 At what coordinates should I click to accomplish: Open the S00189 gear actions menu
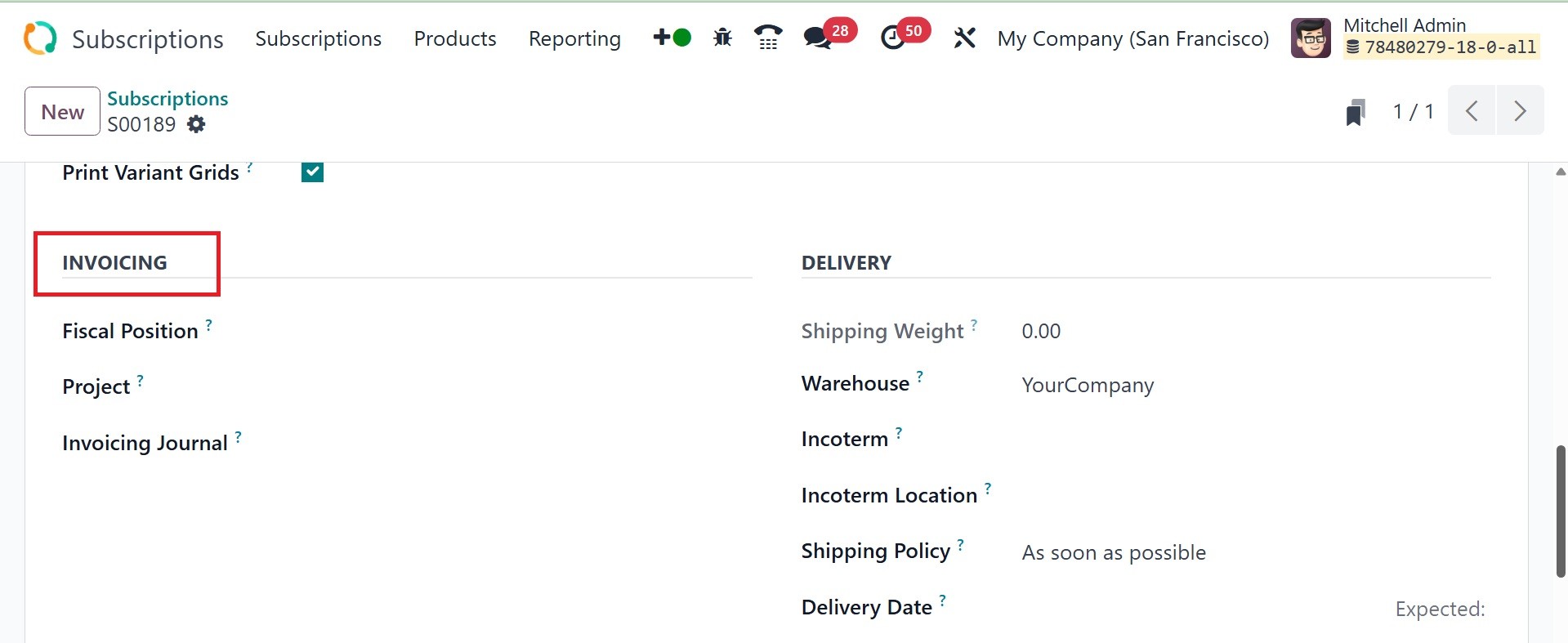pos(196,124)
